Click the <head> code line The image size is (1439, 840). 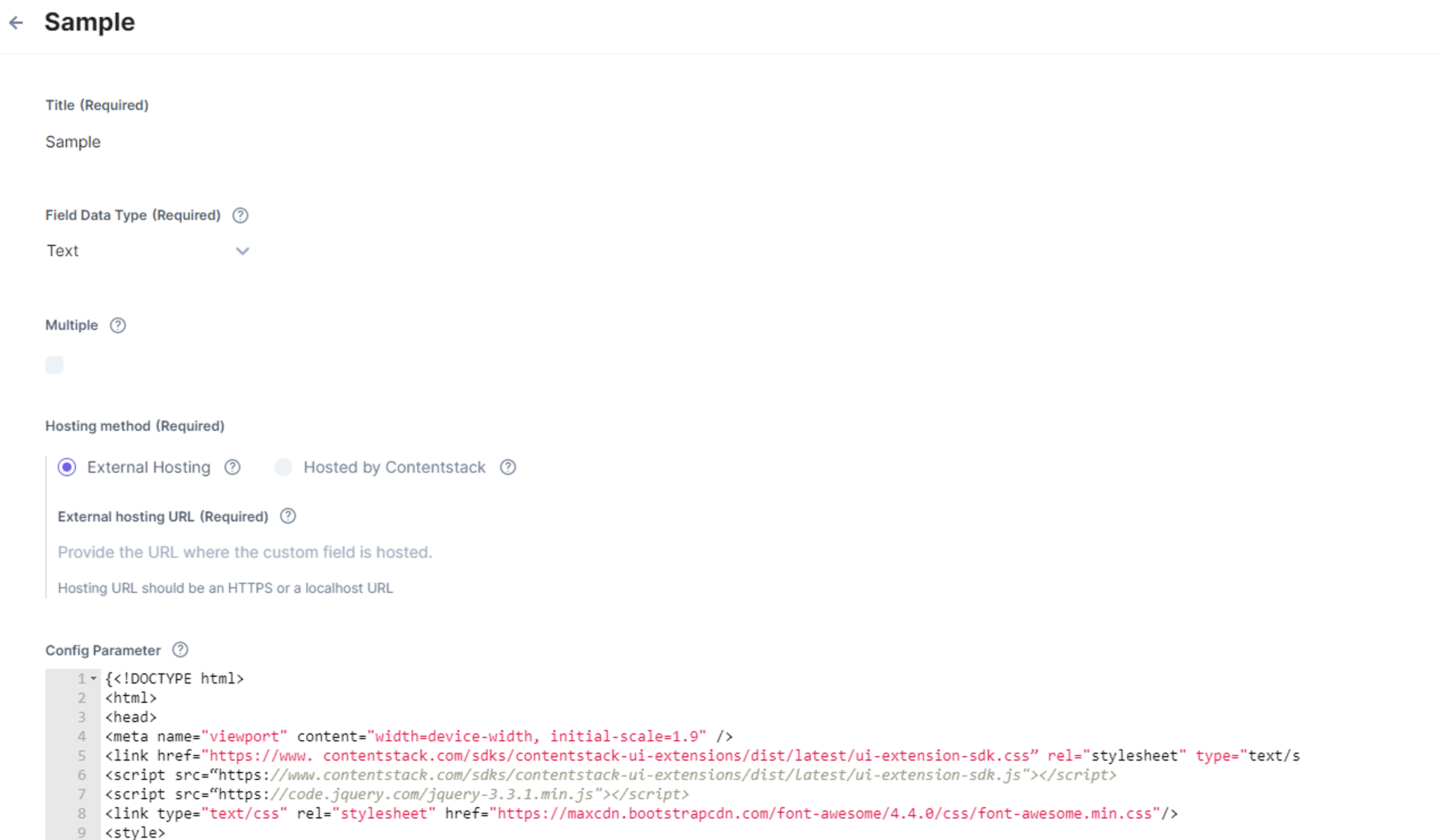[131, 717]
